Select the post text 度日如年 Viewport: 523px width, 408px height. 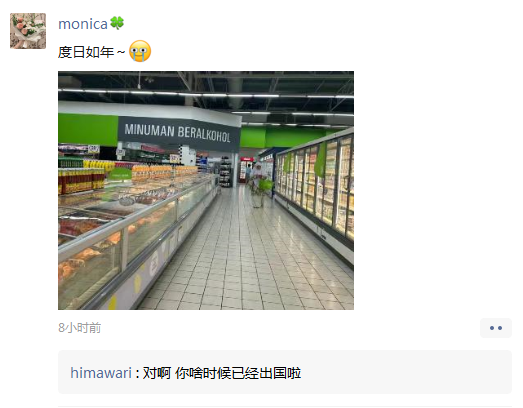[86, 52]
